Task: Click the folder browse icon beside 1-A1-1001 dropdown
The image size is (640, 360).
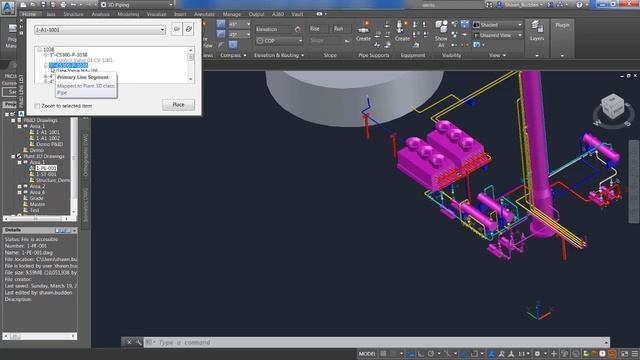Action: pos(176,29)
